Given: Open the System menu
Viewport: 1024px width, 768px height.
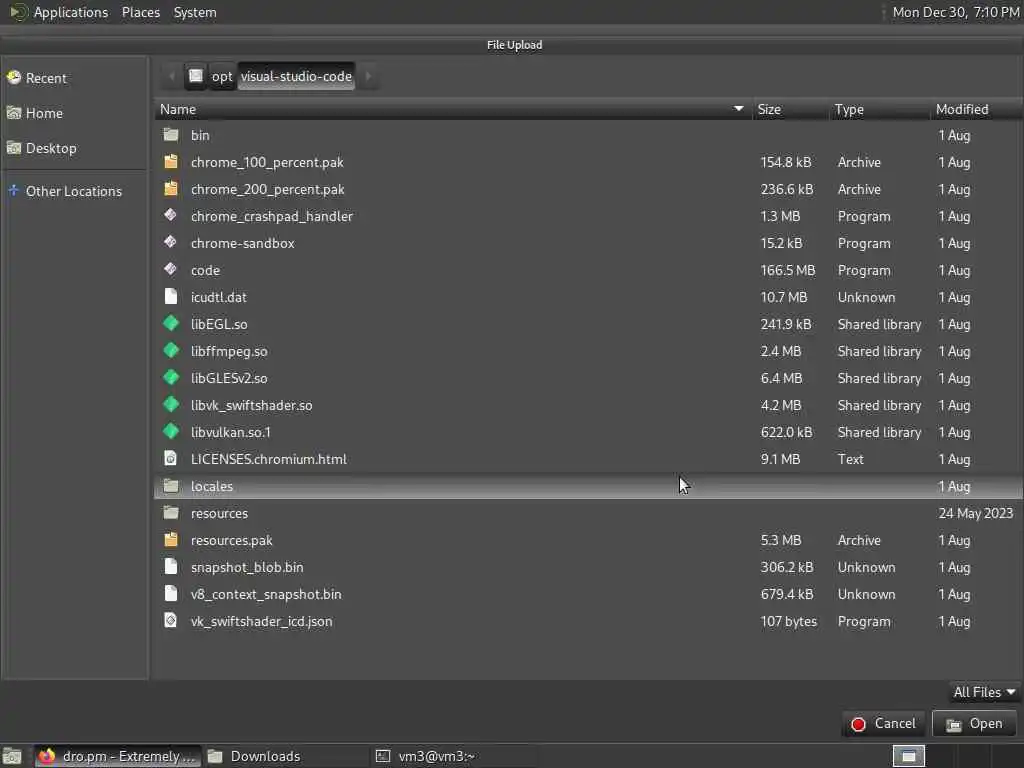Looking at the screenshot, I should coord(195,12).
